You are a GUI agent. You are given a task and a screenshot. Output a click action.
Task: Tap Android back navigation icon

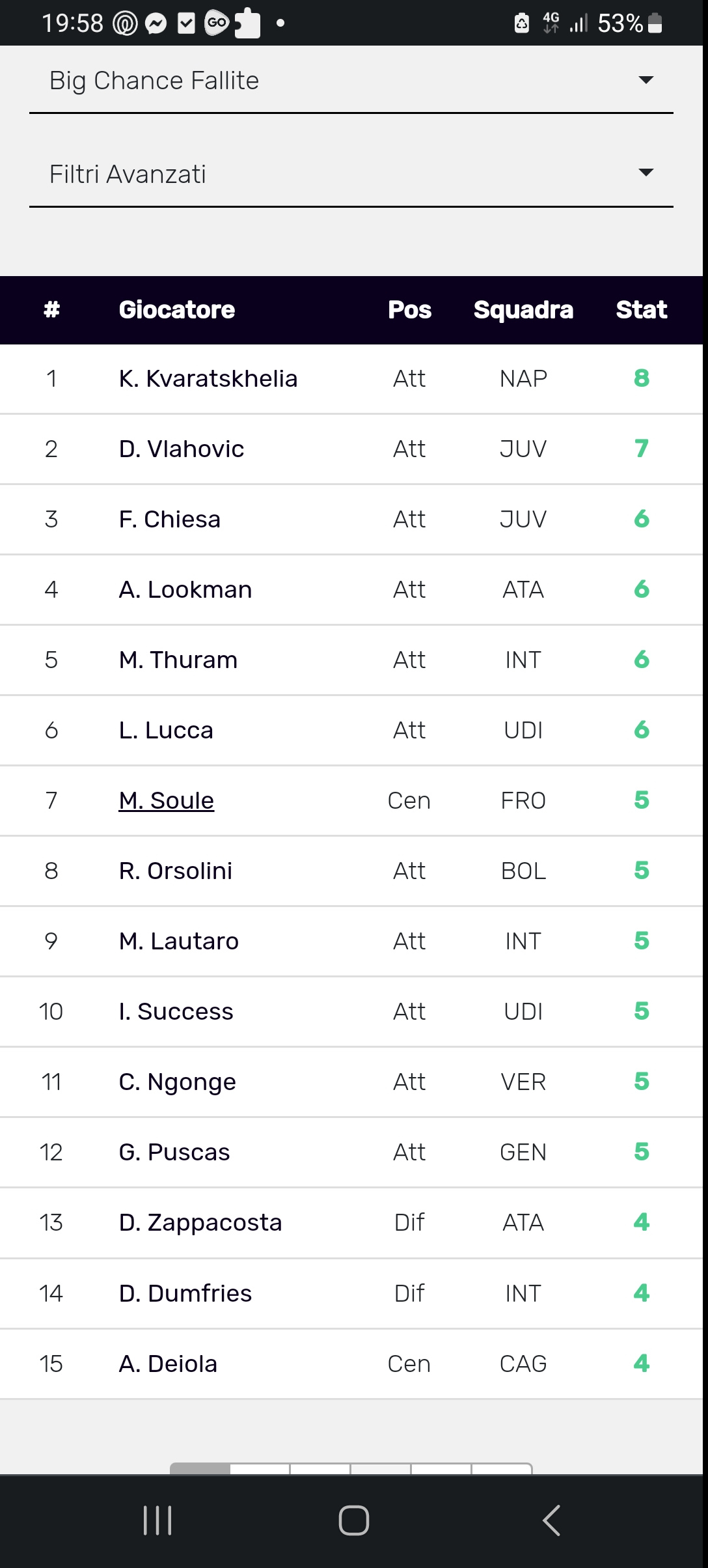coord(551,1521)
